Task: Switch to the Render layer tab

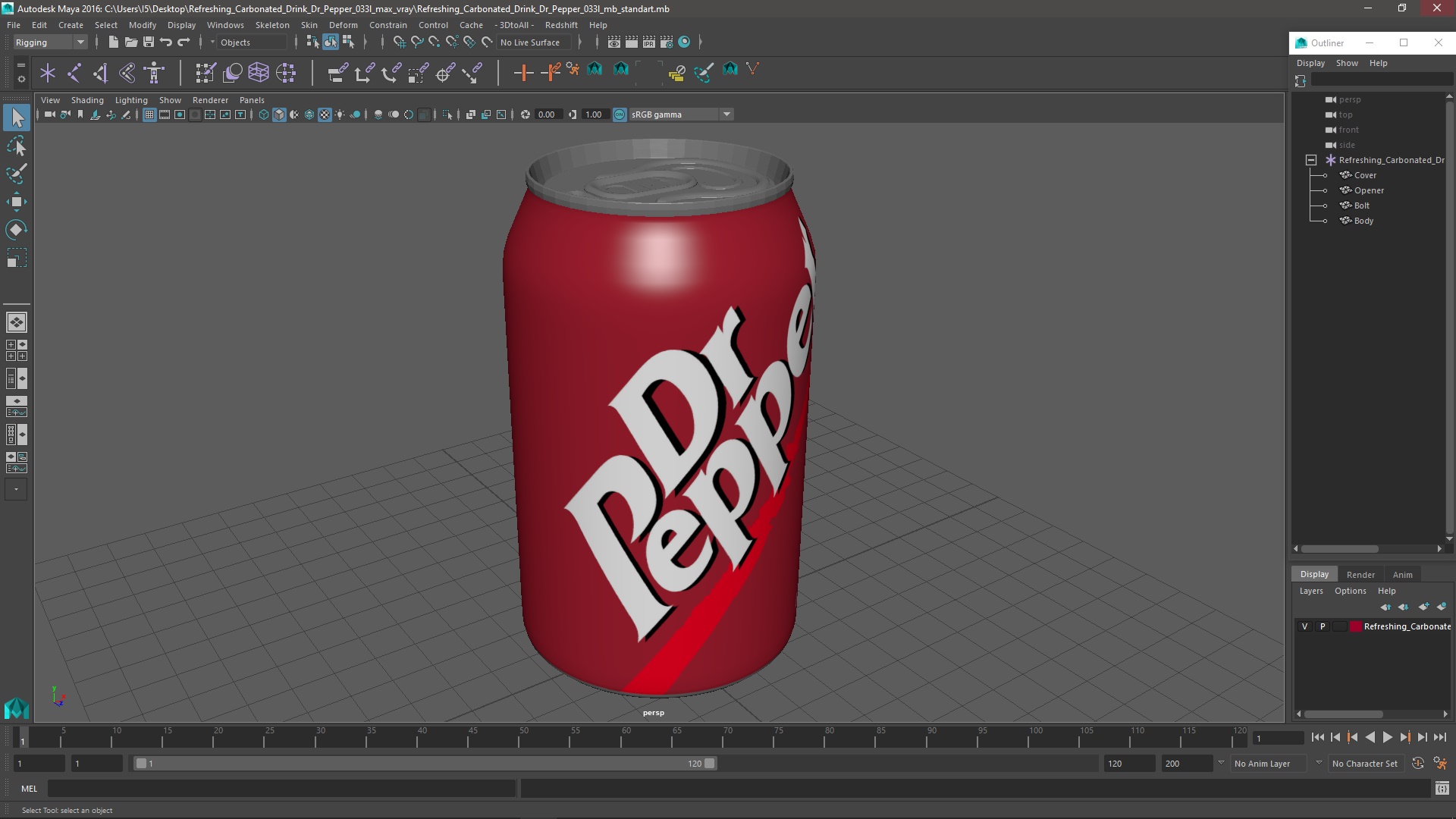Action: (1360, 574)
